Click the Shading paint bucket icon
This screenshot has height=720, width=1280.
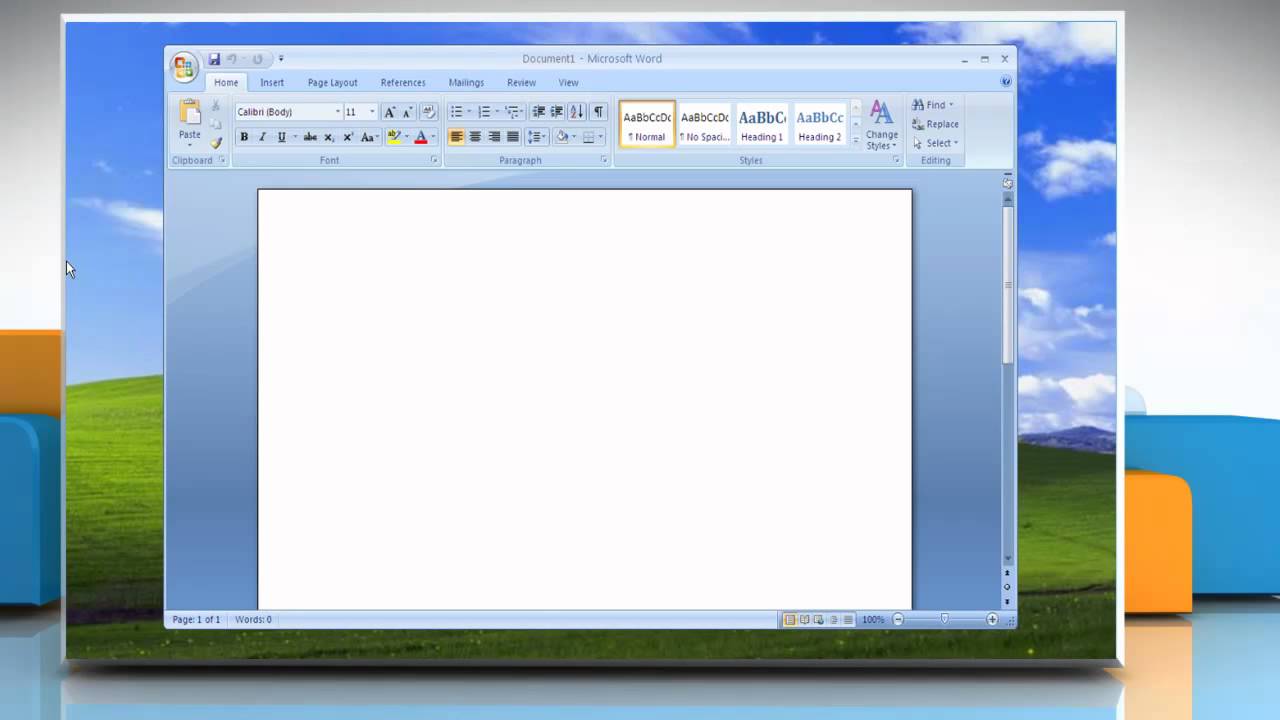[x=562, y=137]
